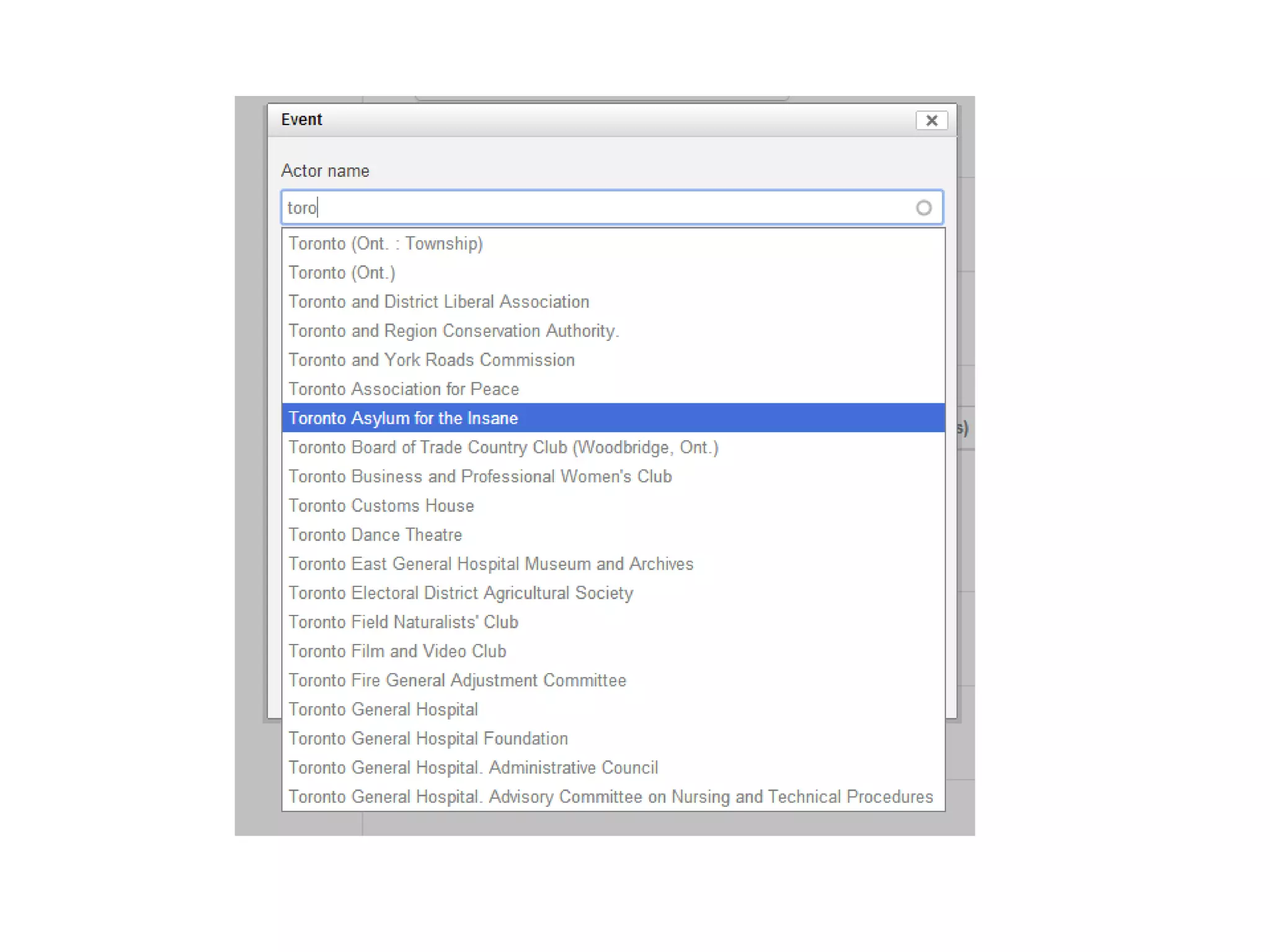This screenshot has width=1270, height=952.
Task: Select Toronto and Region Conservation Authority
Action: [453, 331]
